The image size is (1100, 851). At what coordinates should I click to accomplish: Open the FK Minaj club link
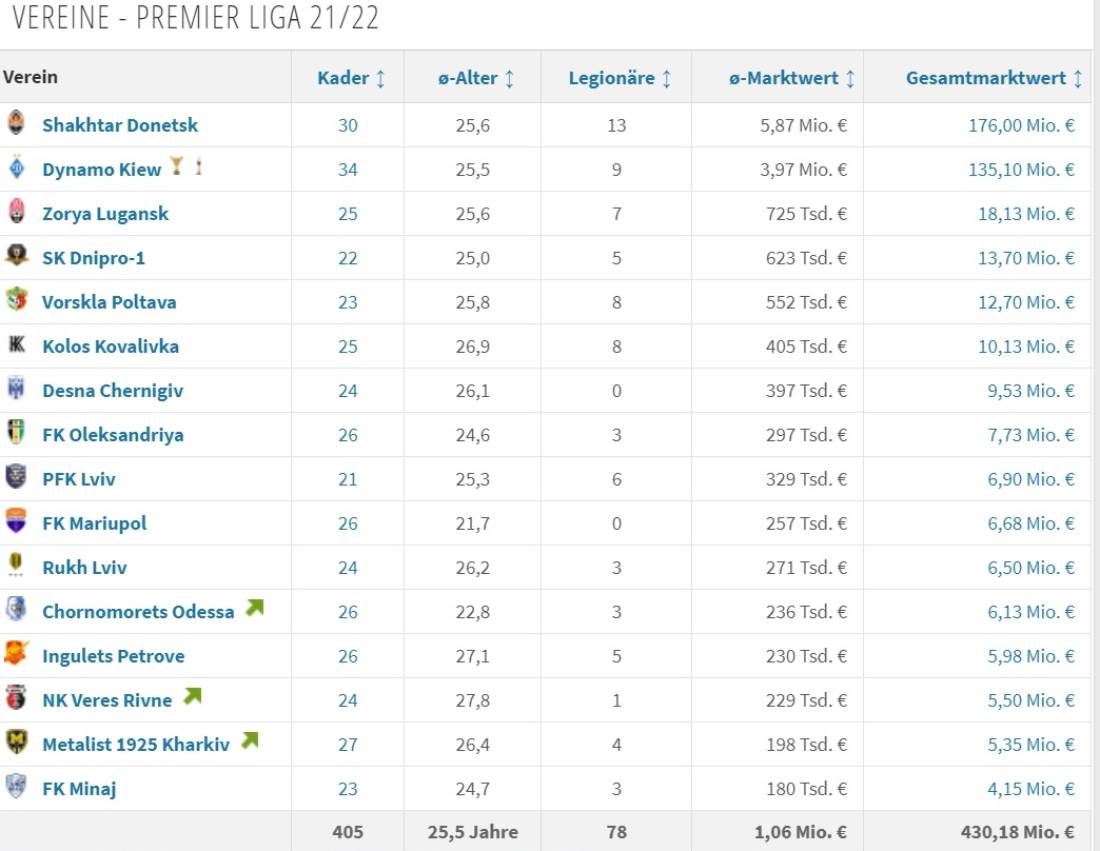pos(79,788)
